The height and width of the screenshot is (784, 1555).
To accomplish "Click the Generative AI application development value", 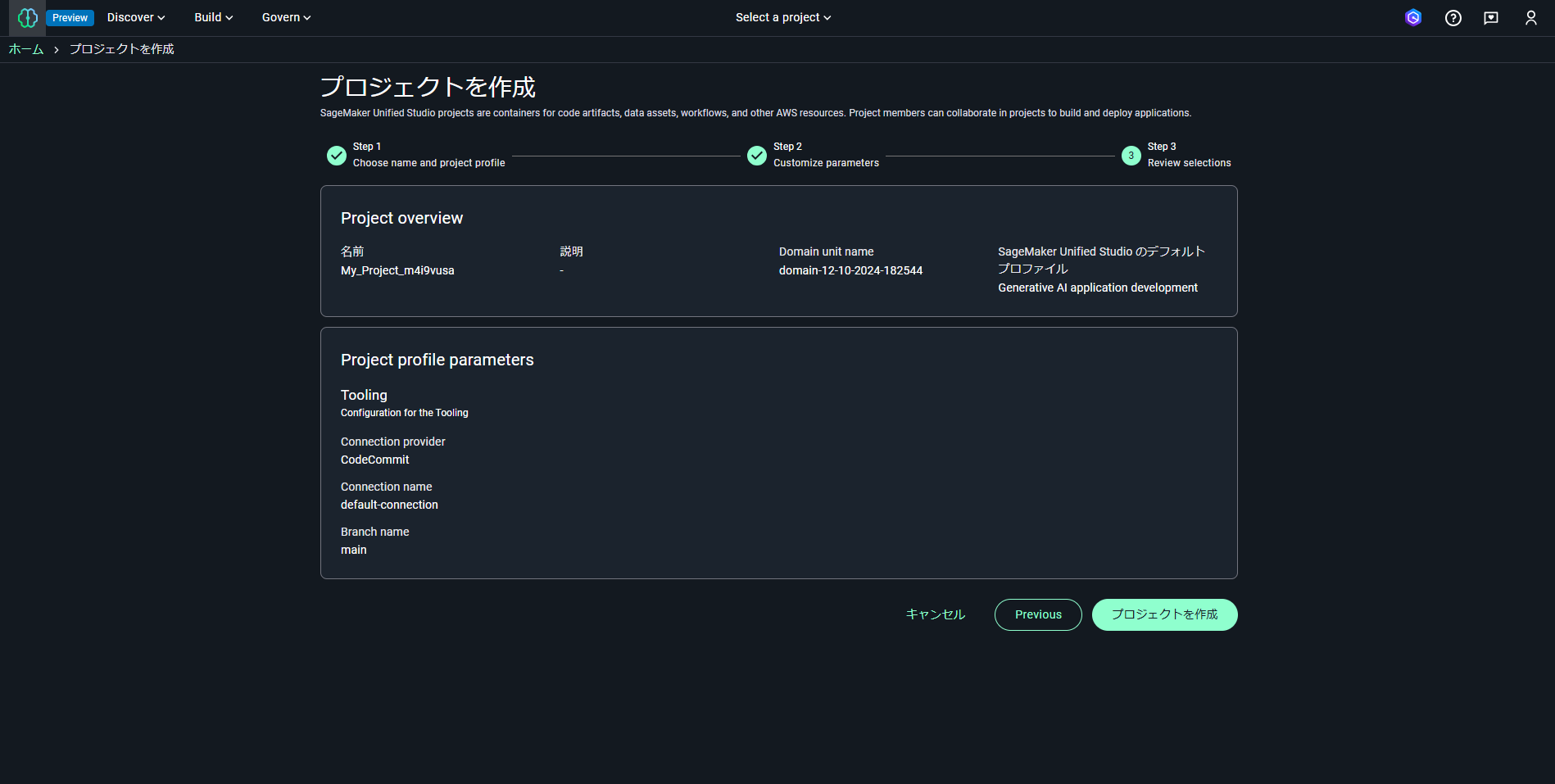I will click(1098, 288).
